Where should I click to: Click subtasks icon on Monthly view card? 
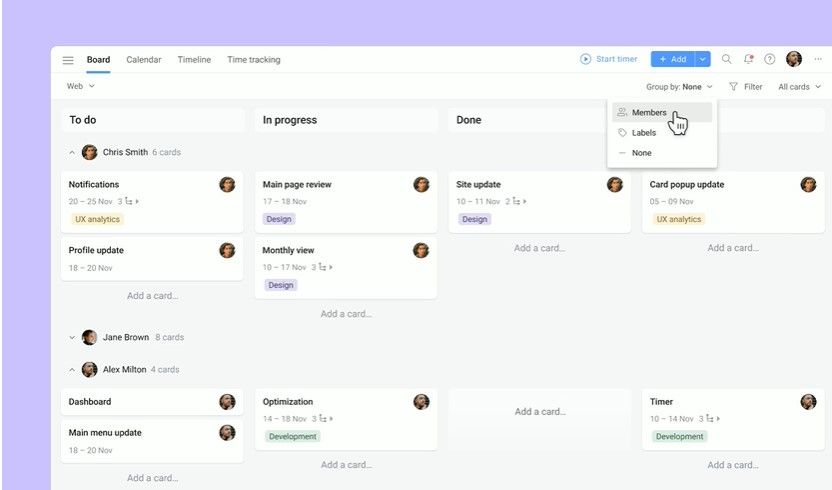322,267
